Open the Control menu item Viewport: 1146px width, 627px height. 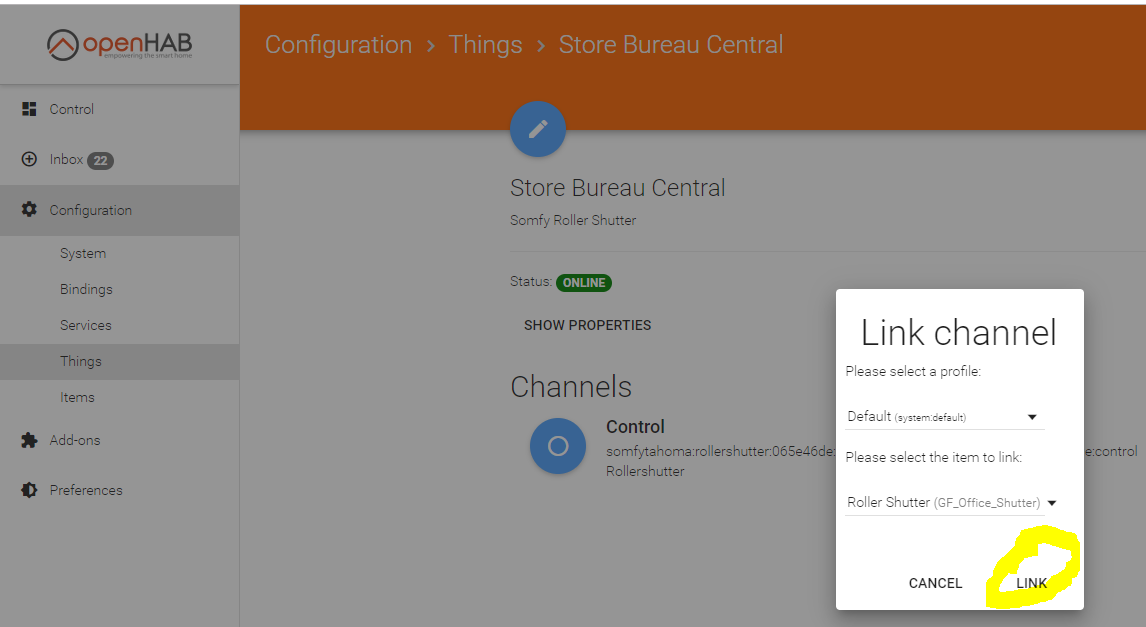click(x=120, y=109)
